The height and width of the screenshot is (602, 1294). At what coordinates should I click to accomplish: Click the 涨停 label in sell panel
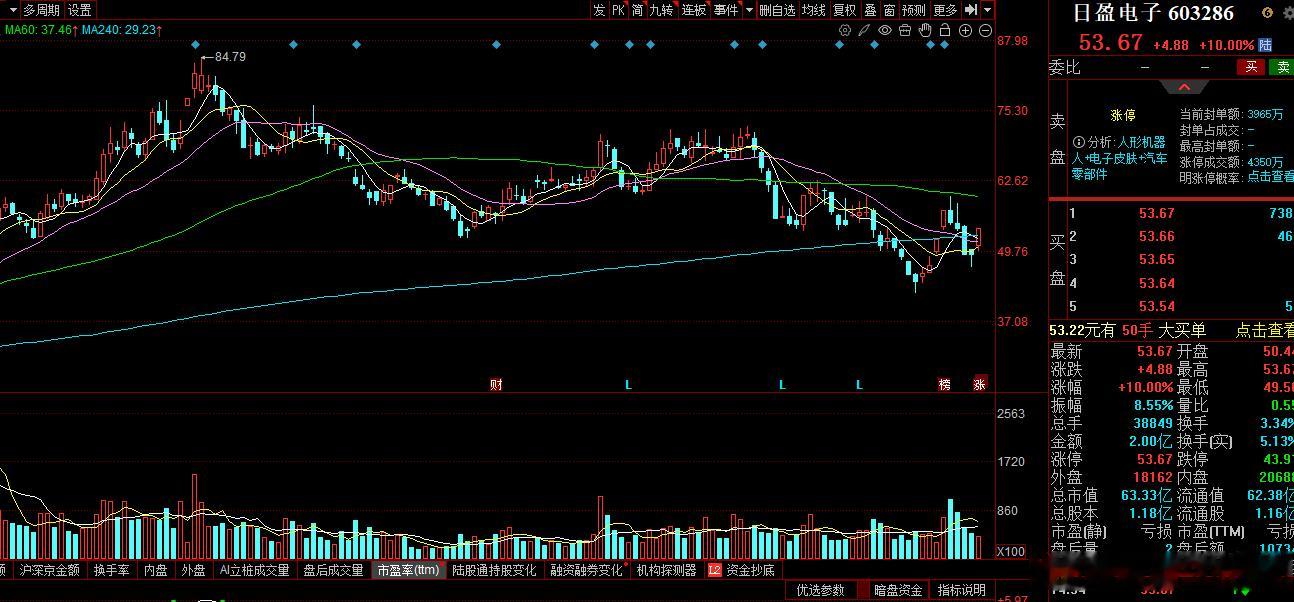pyautogui.click(x=1123, y=115)
